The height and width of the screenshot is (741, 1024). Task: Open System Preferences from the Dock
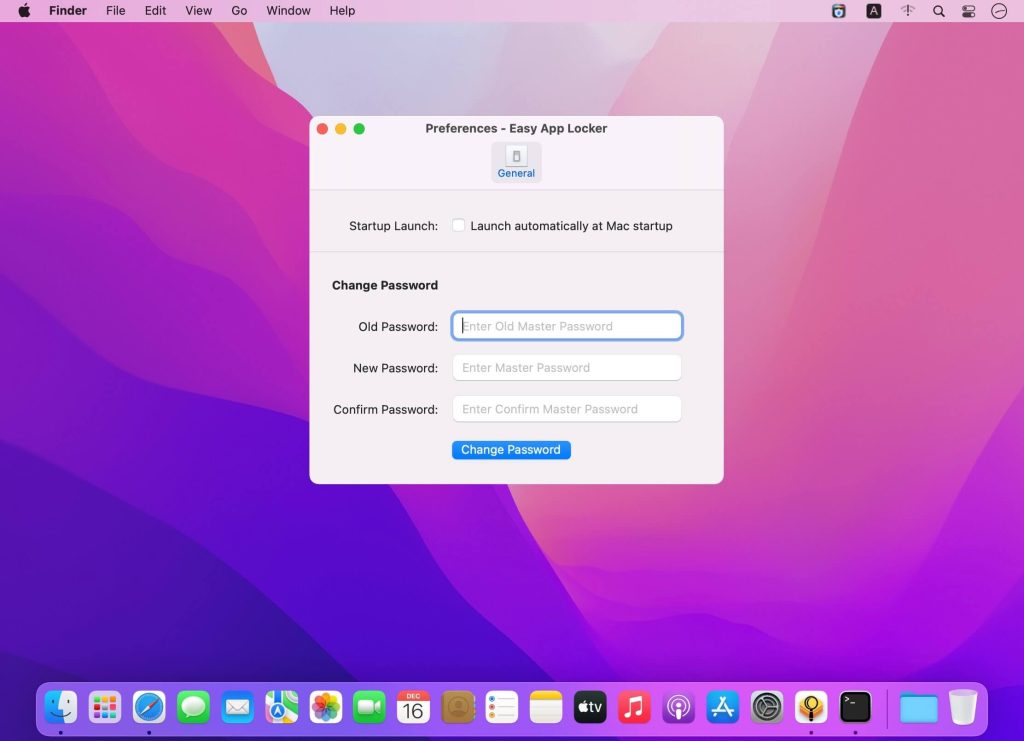[x=766, y=707]
